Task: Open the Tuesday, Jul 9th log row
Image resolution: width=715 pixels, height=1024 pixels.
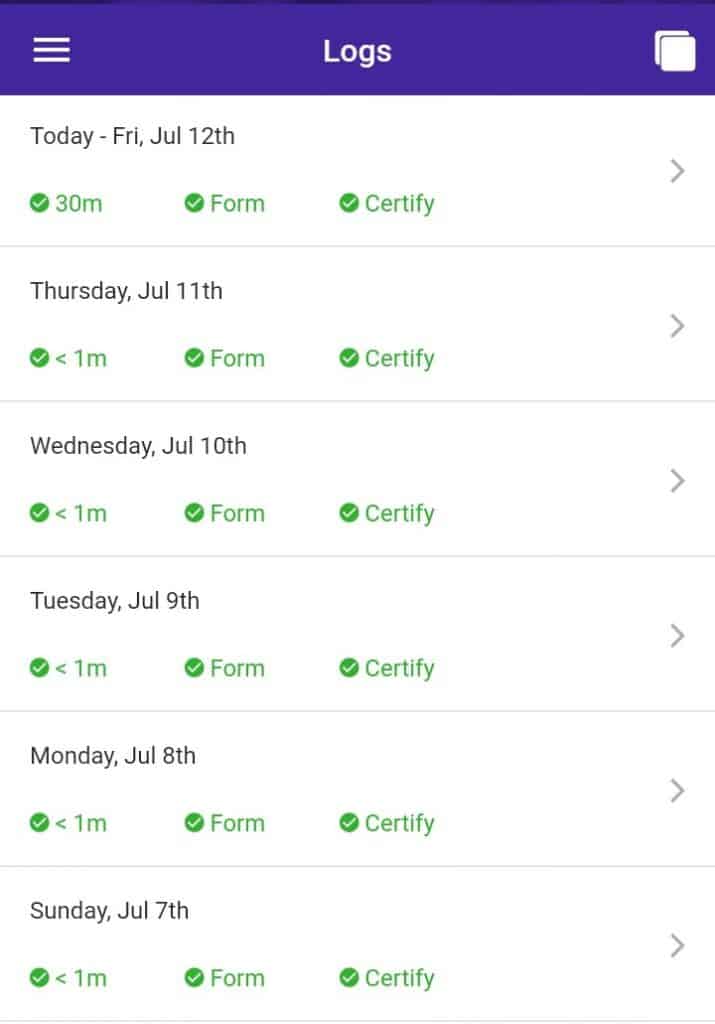Action: 677,635
